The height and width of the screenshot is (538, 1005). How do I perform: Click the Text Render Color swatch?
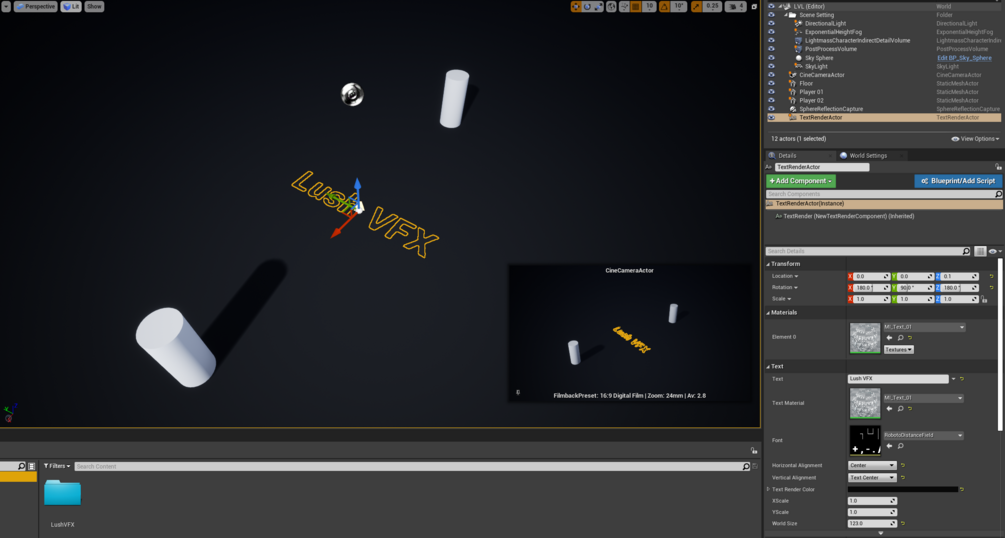click(902, 489)
